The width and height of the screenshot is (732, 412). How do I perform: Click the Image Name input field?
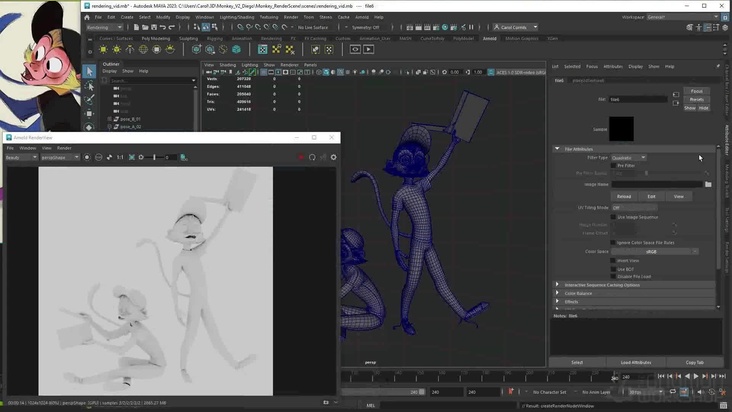(656, 184)
